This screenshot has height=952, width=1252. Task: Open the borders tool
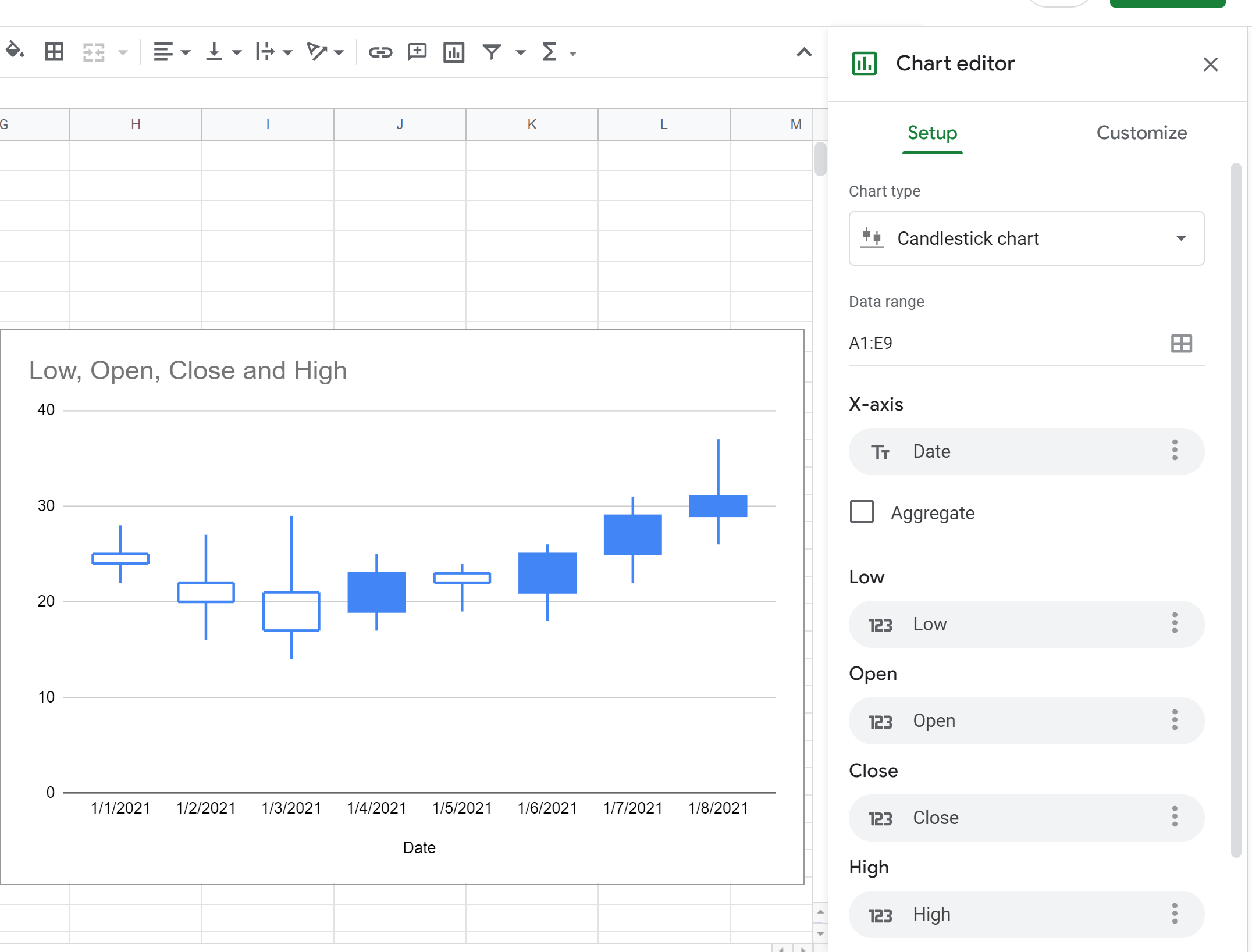(54, 52)
